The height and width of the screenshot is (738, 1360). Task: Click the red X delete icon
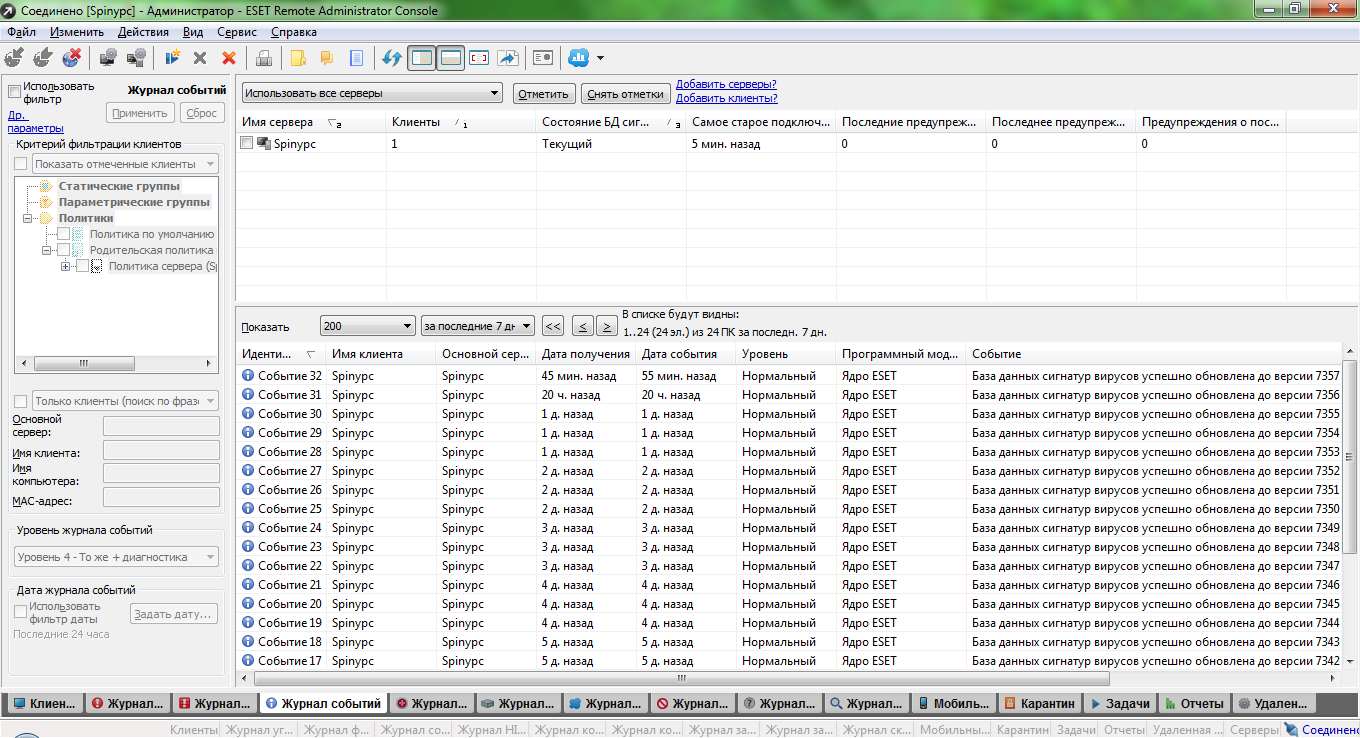point(229,58)
